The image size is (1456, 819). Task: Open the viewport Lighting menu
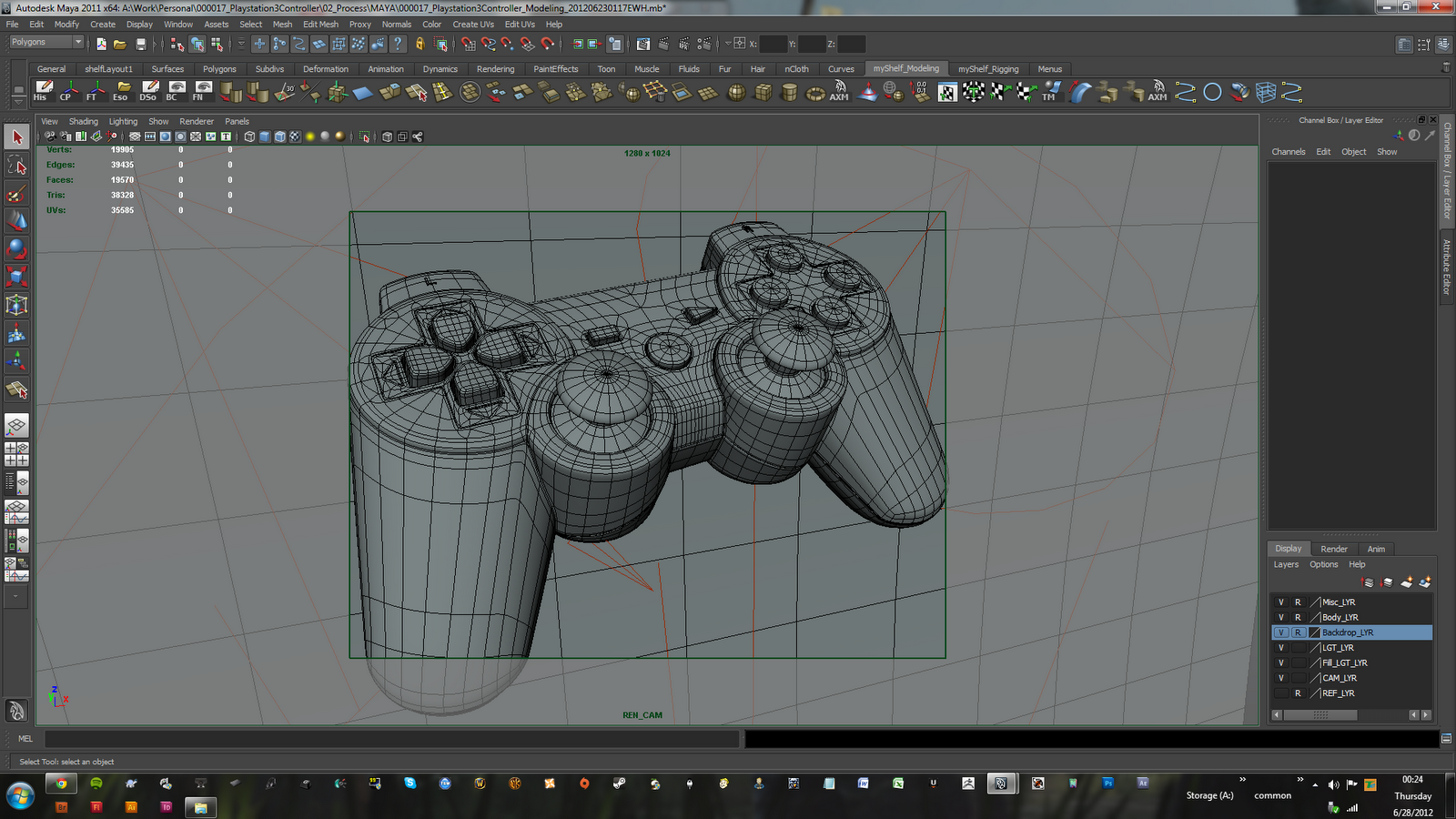tap(123, 121)
